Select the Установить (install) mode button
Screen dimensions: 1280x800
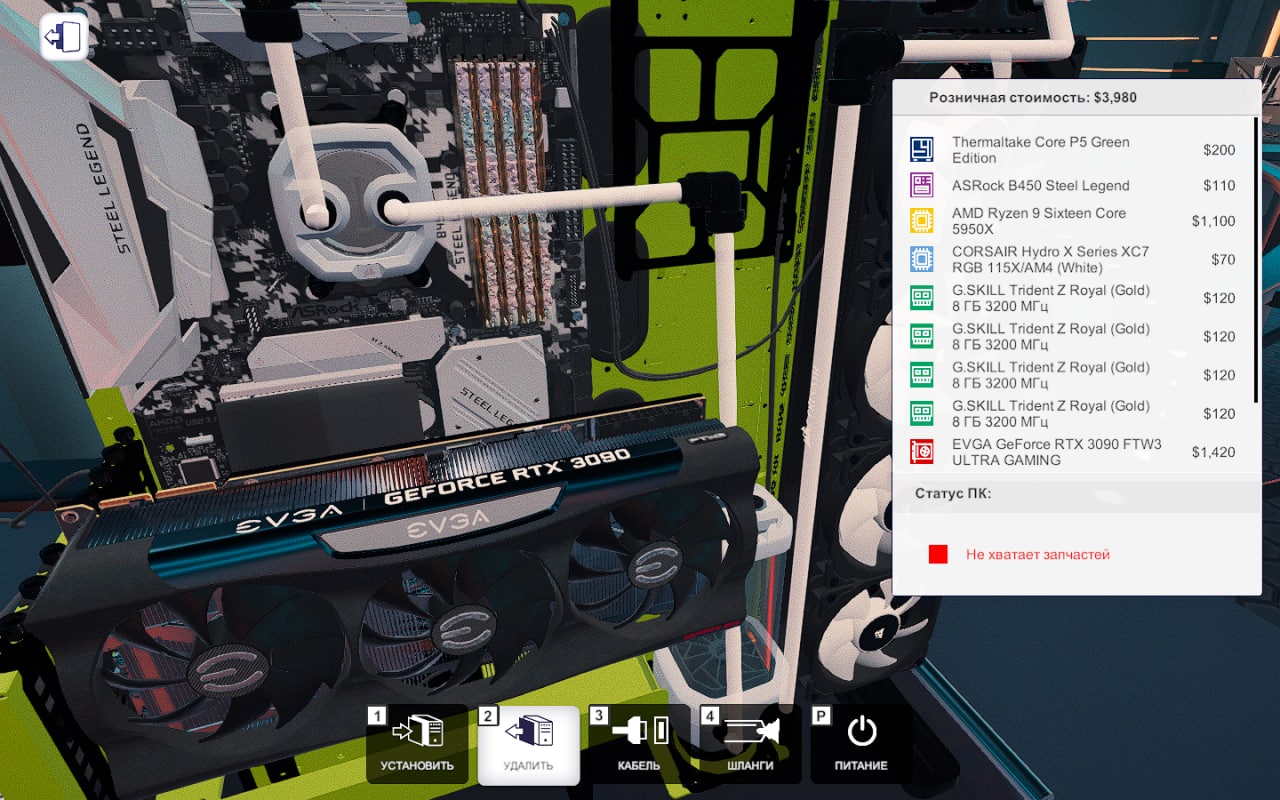pyautogui.click(x=417, y=744)
